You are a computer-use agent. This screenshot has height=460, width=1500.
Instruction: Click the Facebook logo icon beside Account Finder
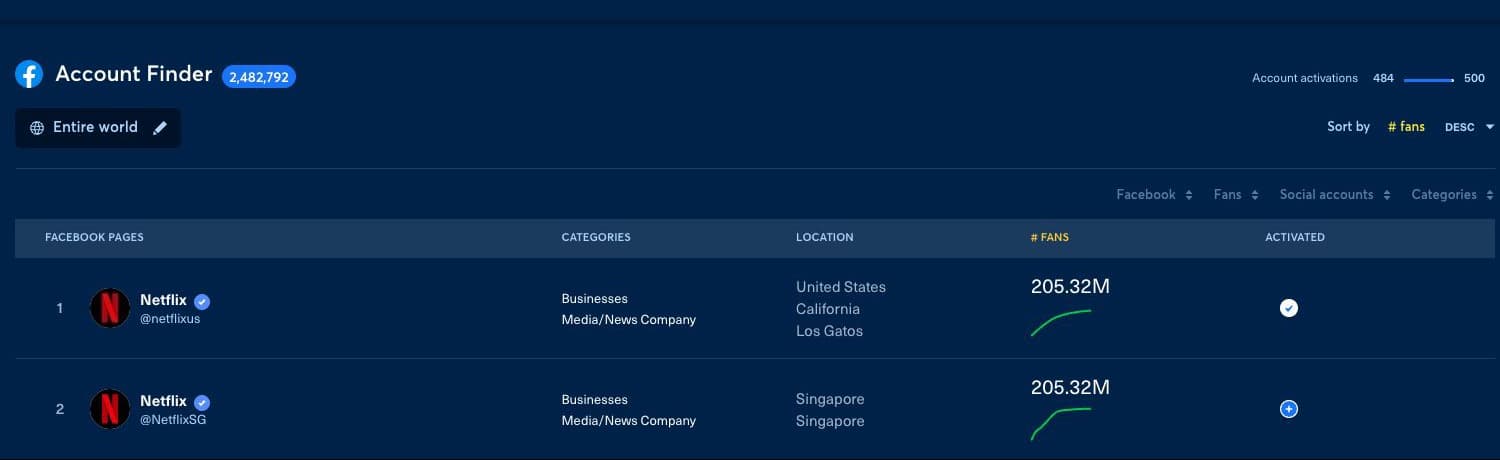click(x=29, y=75)
